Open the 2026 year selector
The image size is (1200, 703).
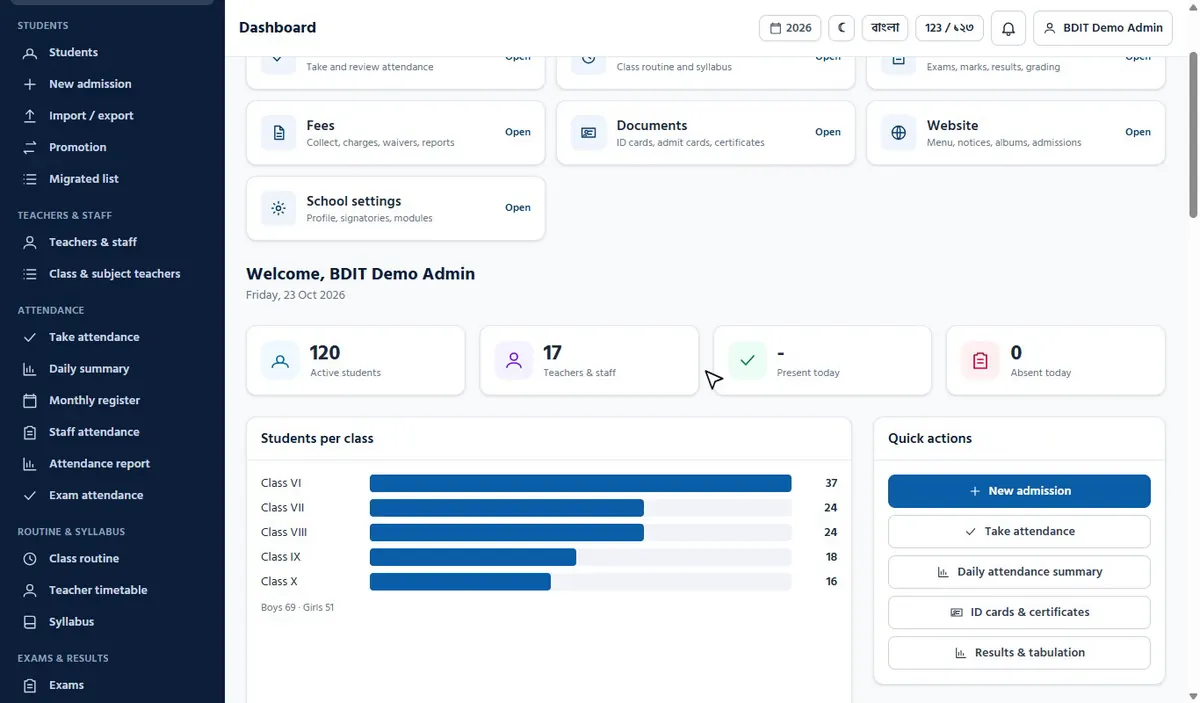coord(790,28)
